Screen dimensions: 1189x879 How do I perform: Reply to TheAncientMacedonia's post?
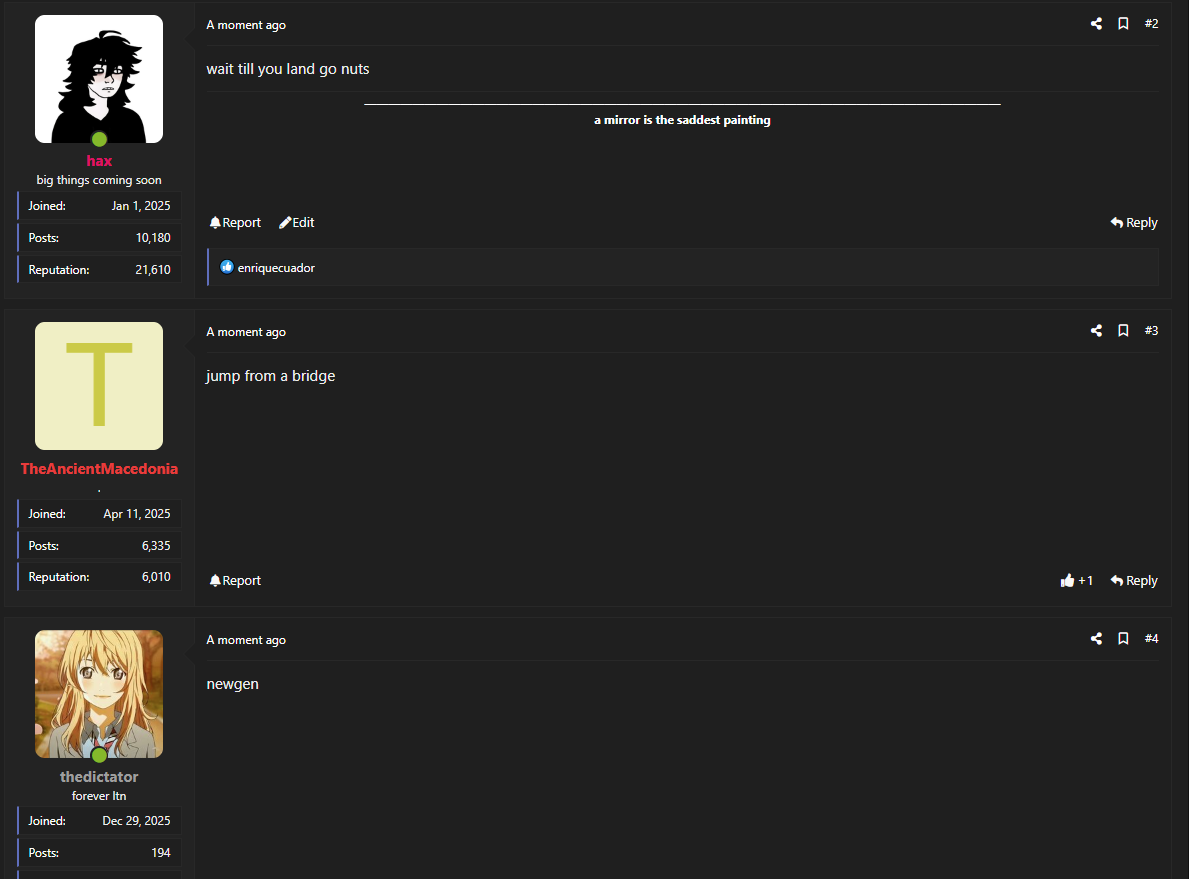[1134, 581]
